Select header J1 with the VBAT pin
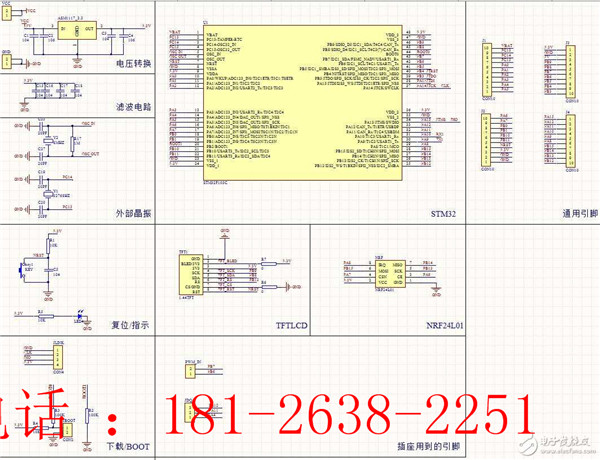This screenshot has width=600, height=460. pos(487,70)
